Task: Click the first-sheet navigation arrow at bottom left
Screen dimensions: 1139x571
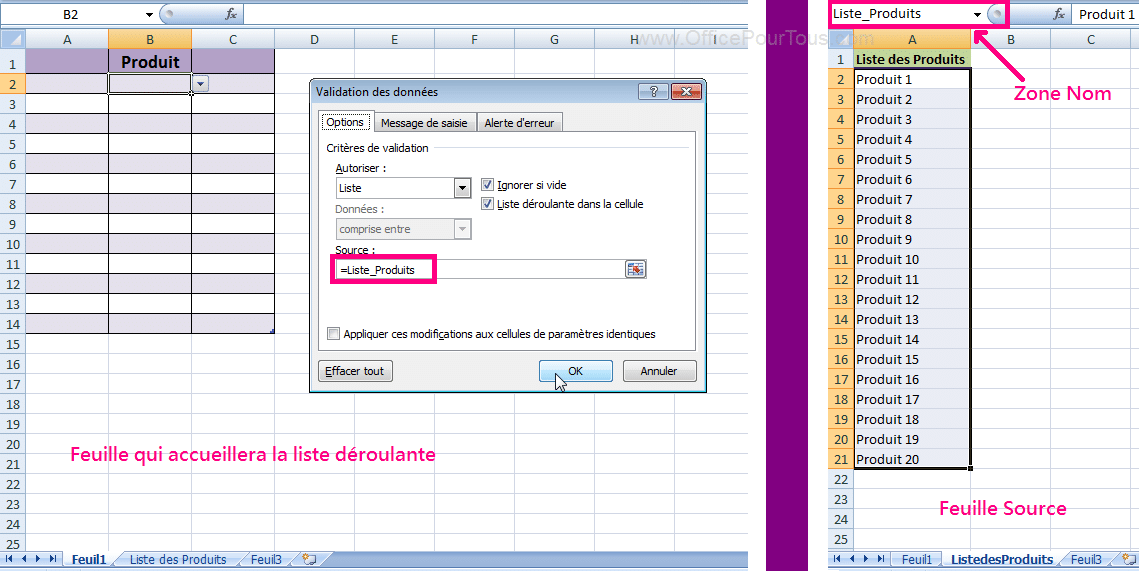Action: tap(11, 560)
